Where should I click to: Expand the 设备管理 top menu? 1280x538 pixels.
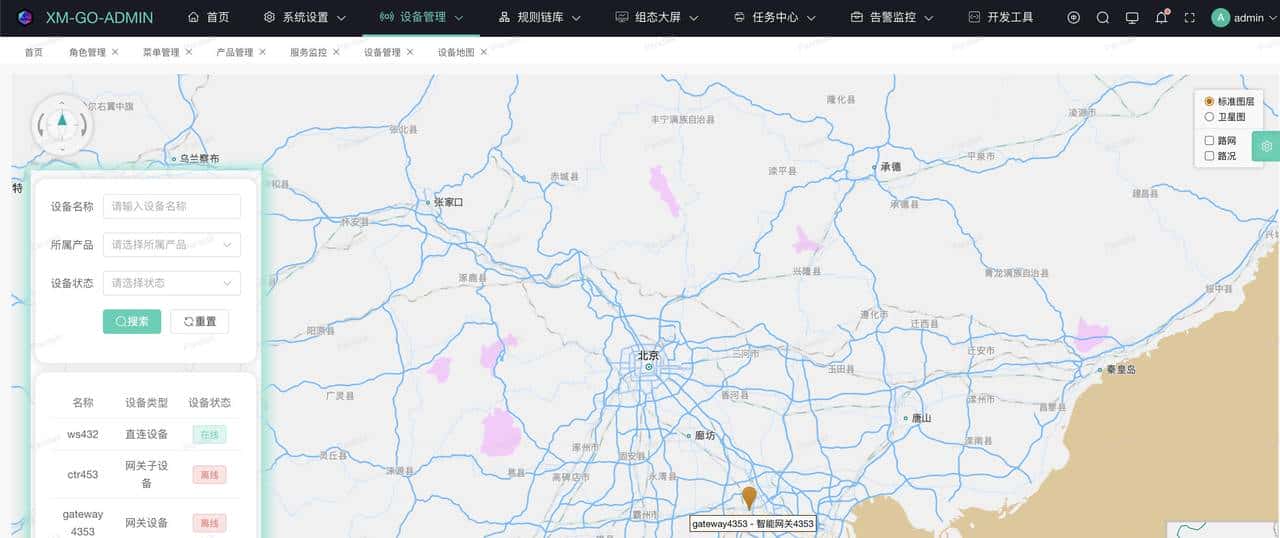[x=422, y=17]
